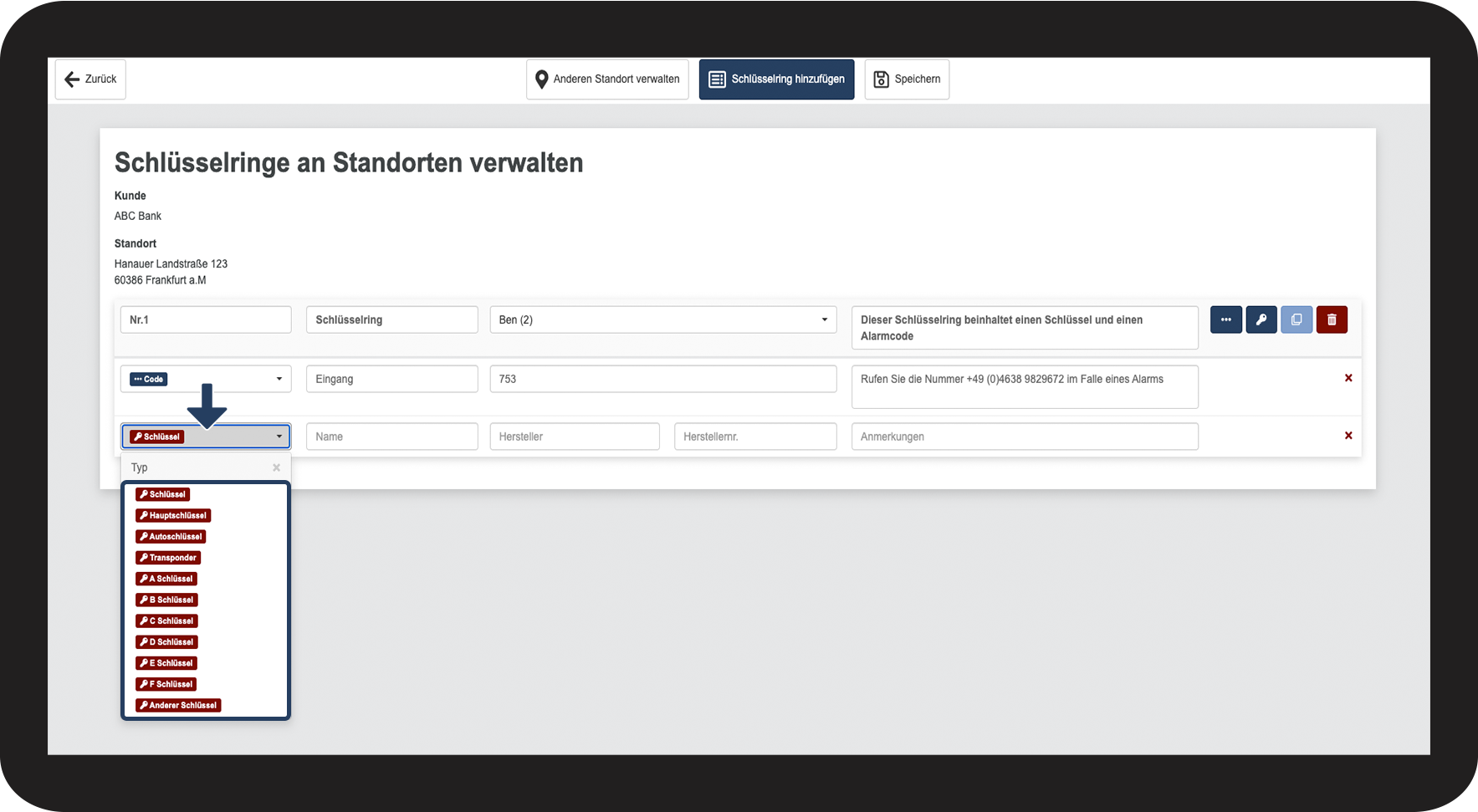Screen dimensions: 1478x812
Task: Save changes with Speichern button
Action: pyautogui.click(x=907, y=79)
